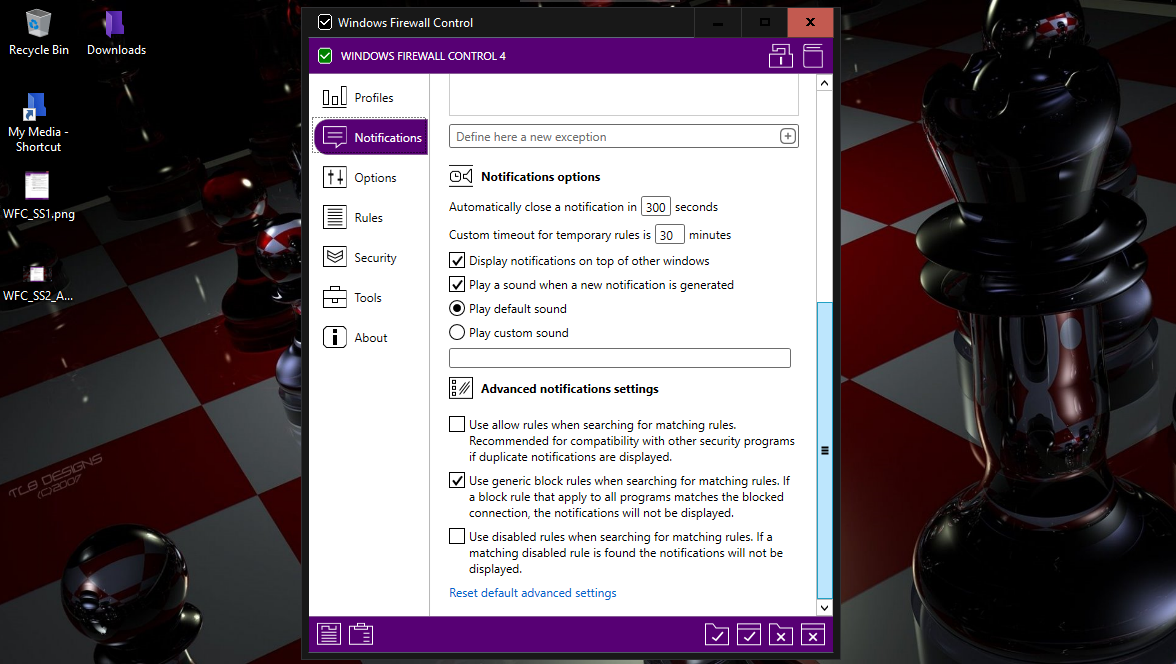Image resolution: width=1176 pixels, height=664 pixels.
Task: Click the document list icon at bottom left
Action: [x=329, y=634]
